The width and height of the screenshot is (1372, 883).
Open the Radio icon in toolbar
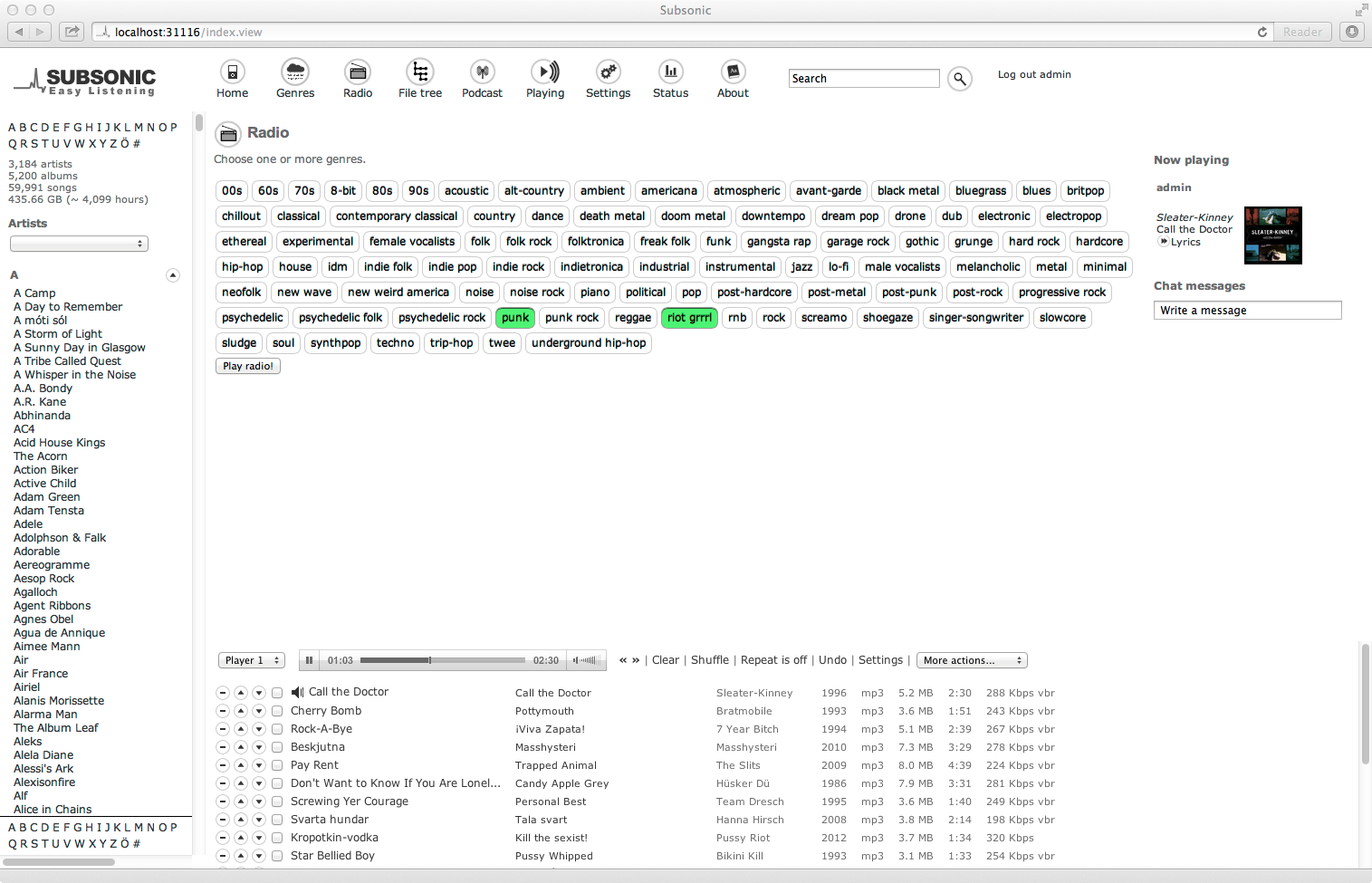coord(358,72)
